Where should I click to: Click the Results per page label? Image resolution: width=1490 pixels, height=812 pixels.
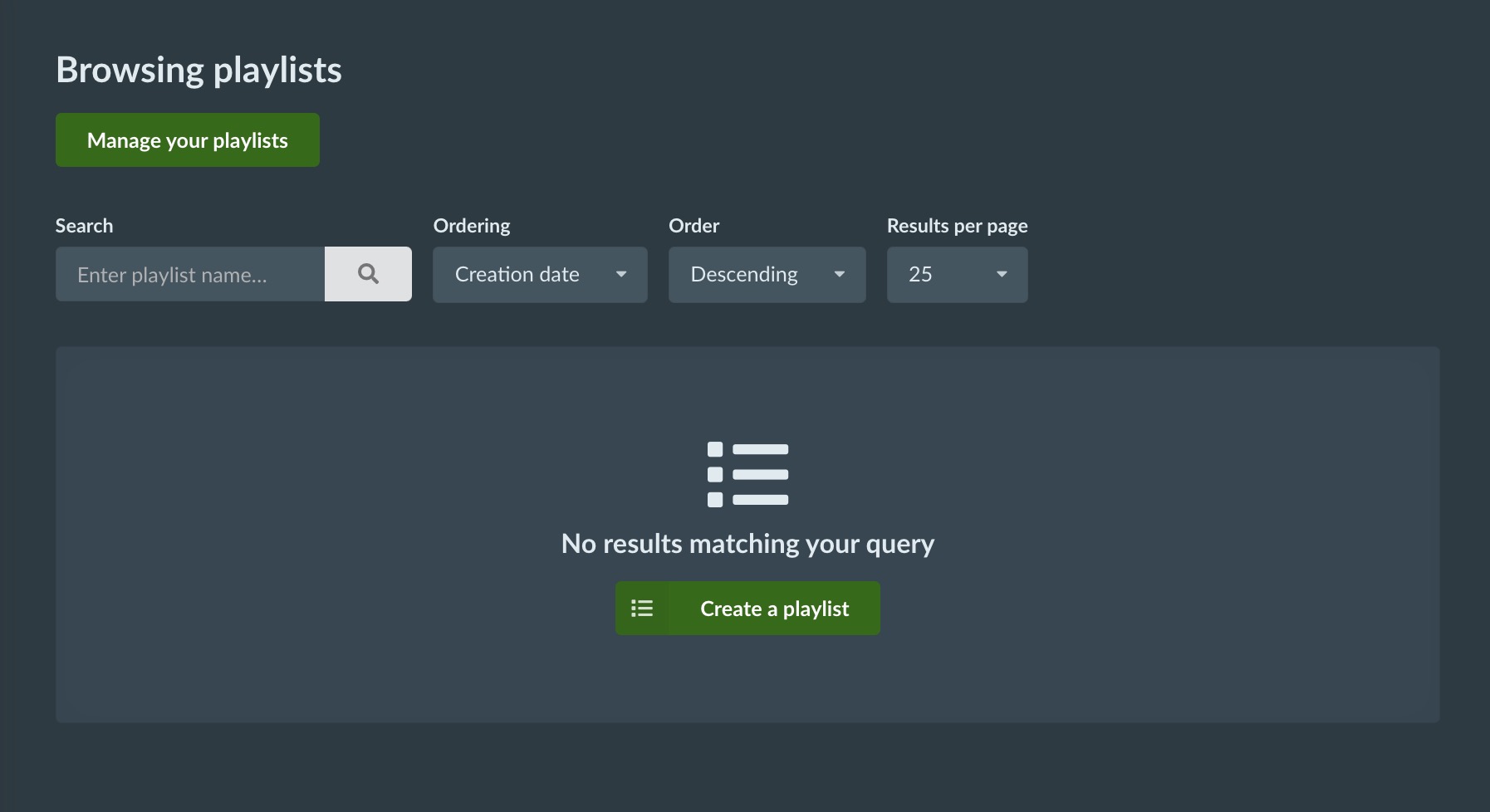click(957, 226)
